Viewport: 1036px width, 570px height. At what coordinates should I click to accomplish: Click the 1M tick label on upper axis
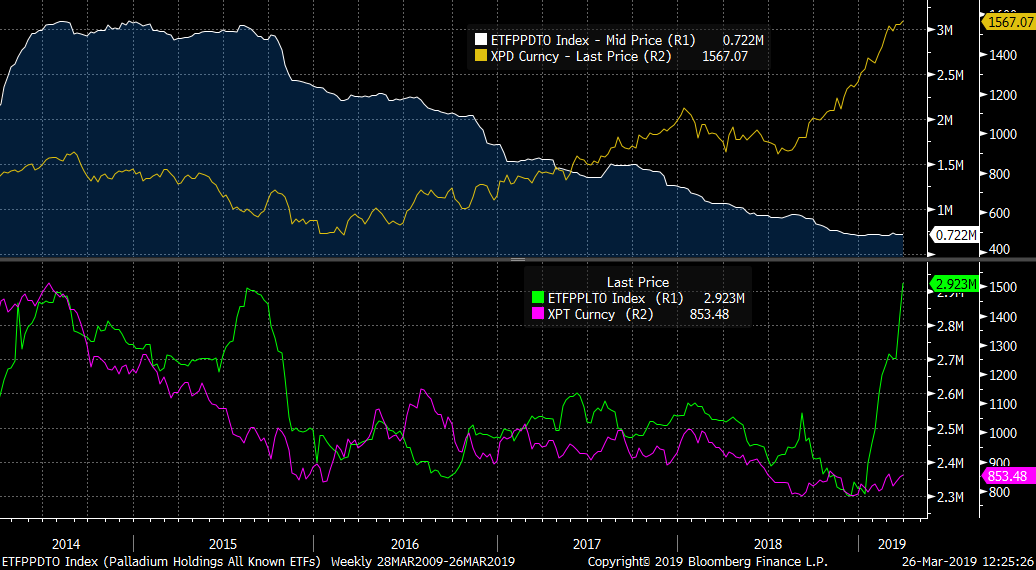point(944,210)
